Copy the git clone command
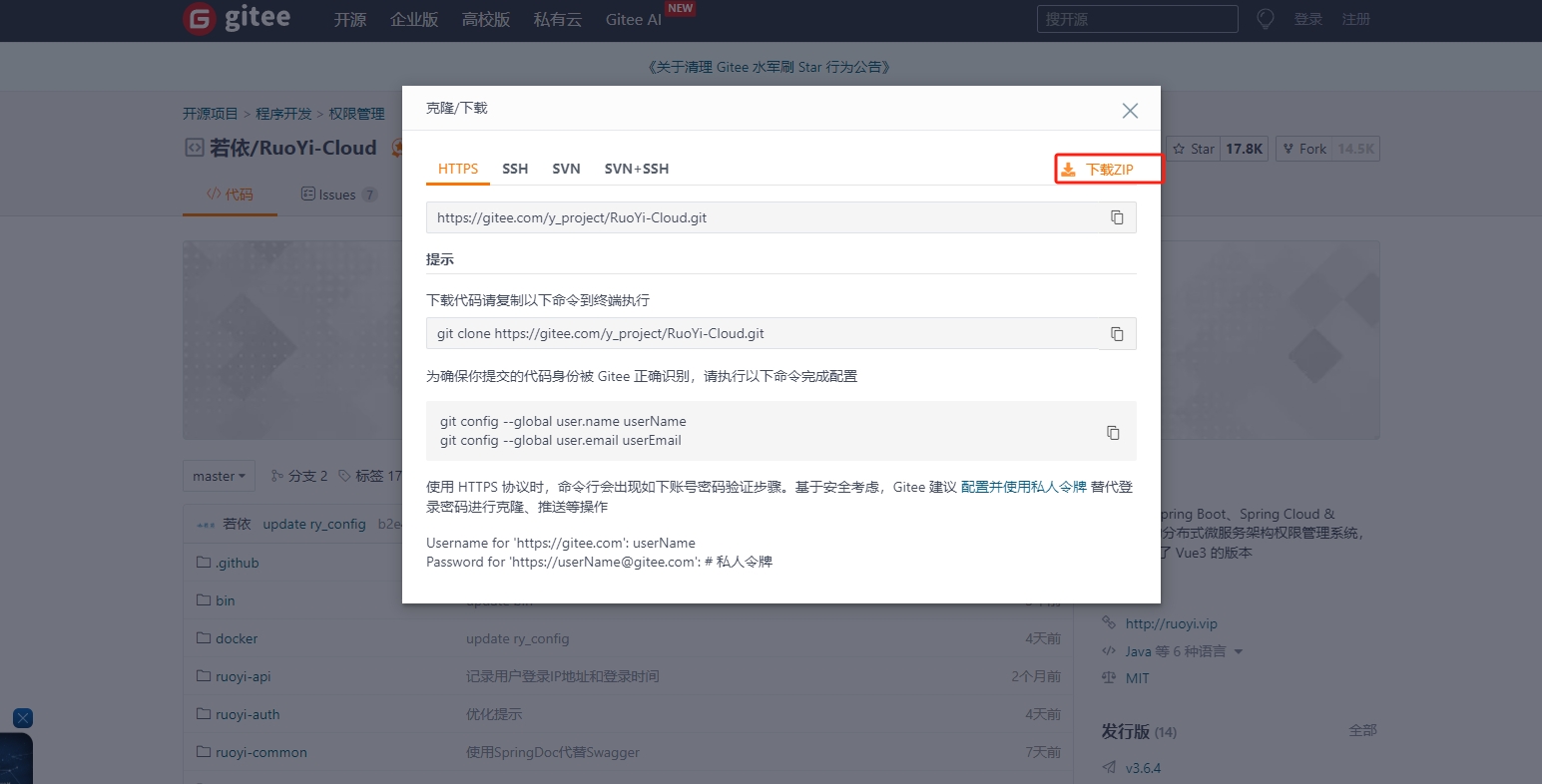The width and height of the screenshot is (1542, 784). pos(1118,334)
